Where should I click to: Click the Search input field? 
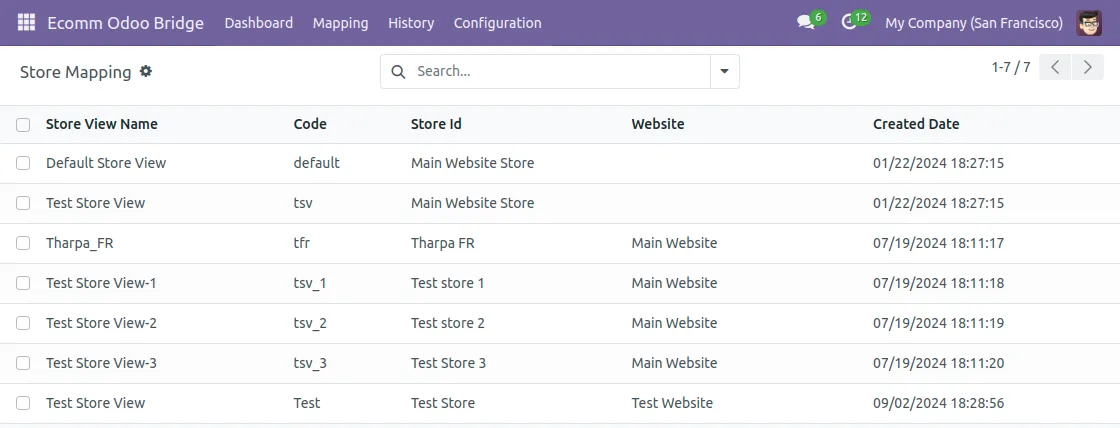pos(561,71)
